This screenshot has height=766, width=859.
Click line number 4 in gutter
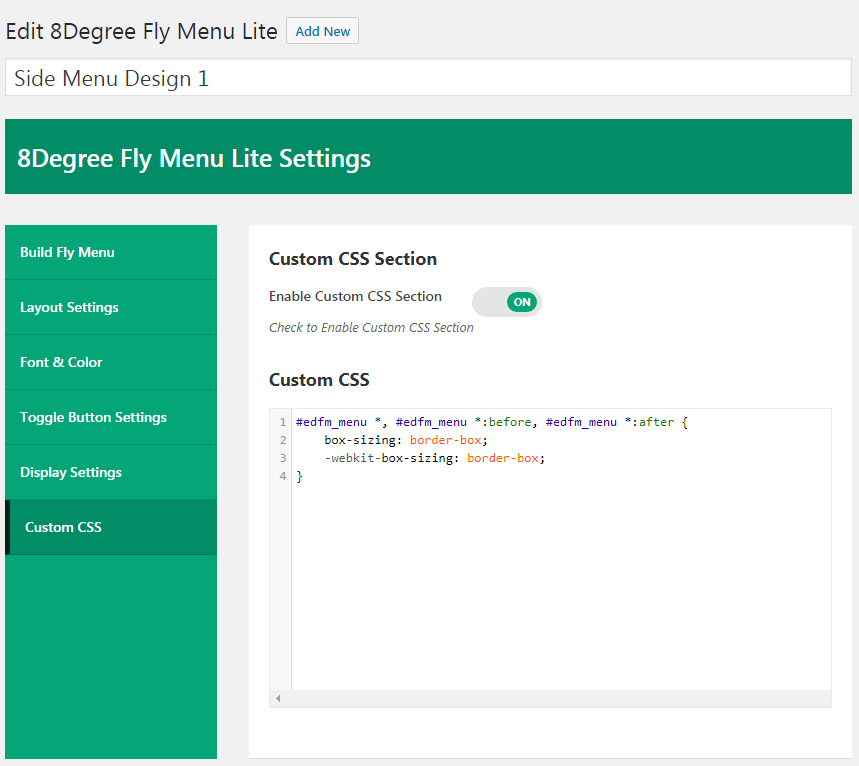pos(283,476)
